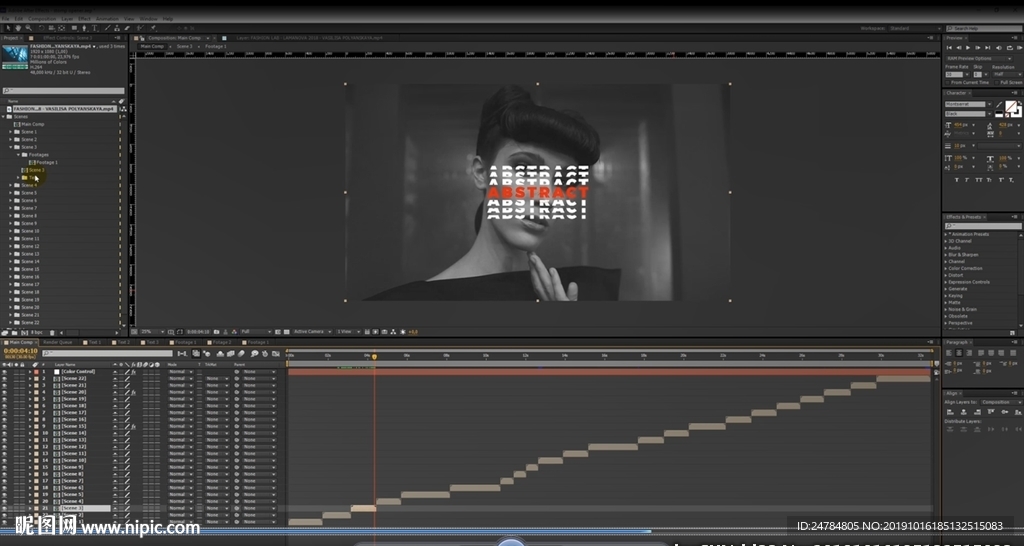Expand the Color Correction effects category
This screenshot has height=546, width=1024.
point(945,268)
